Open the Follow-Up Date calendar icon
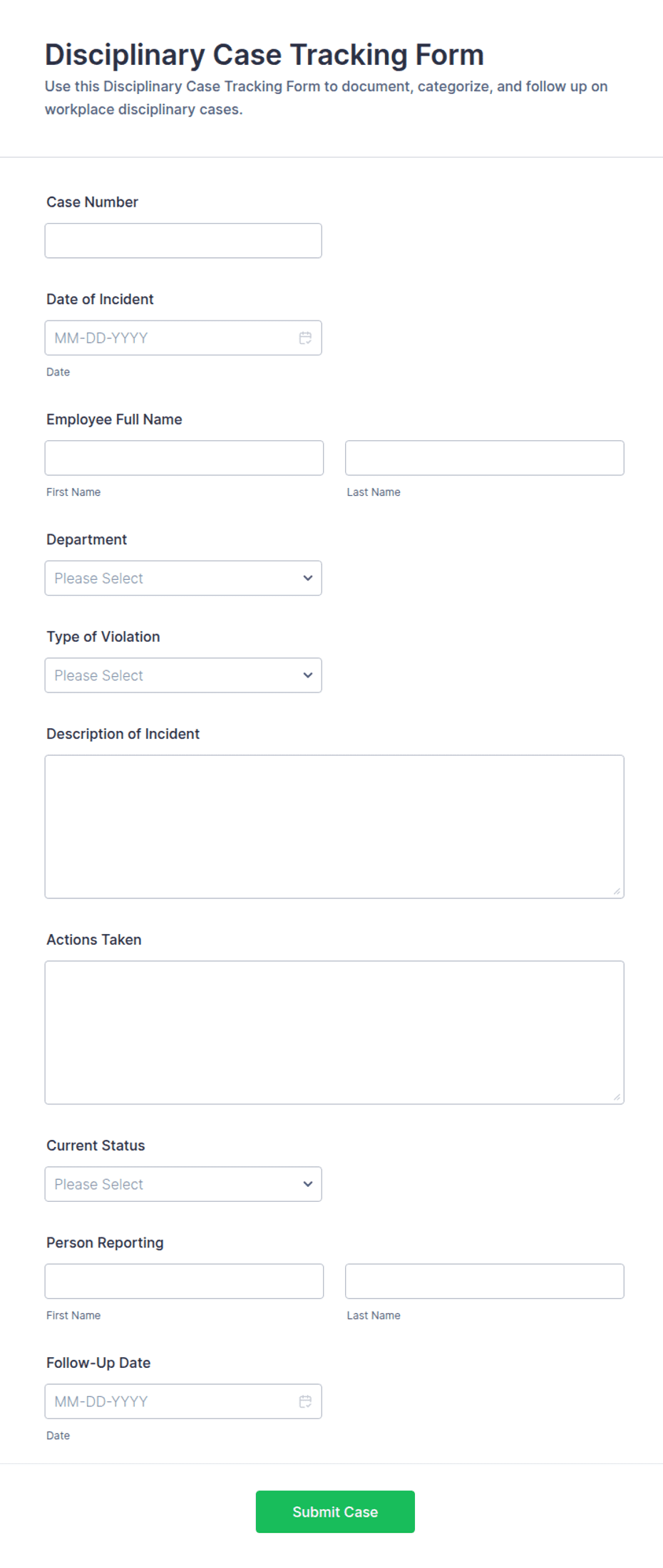Screen dimensions: 663x1568 [305, 1401]
